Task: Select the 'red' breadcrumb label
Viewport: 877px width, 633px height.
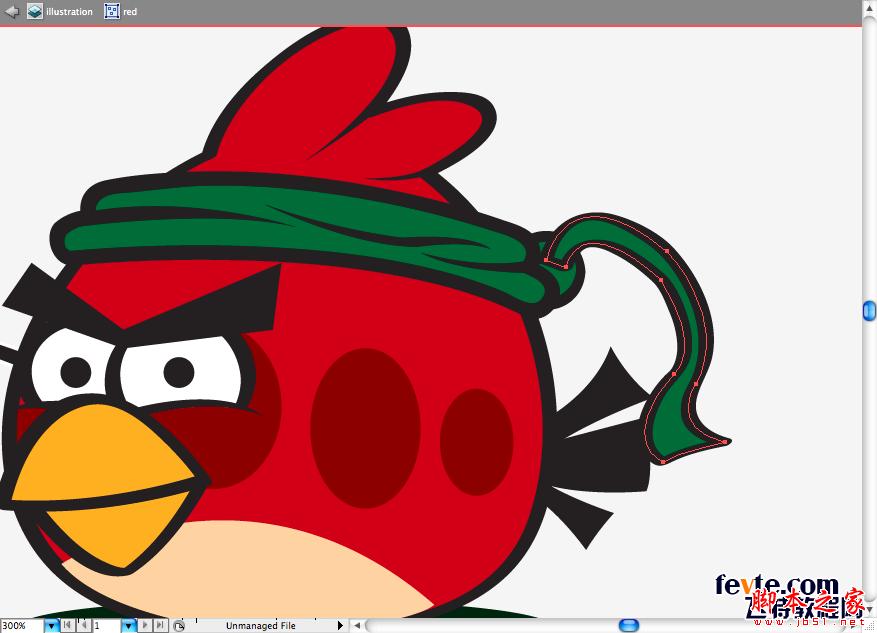Action: click(x=130, y=12)
